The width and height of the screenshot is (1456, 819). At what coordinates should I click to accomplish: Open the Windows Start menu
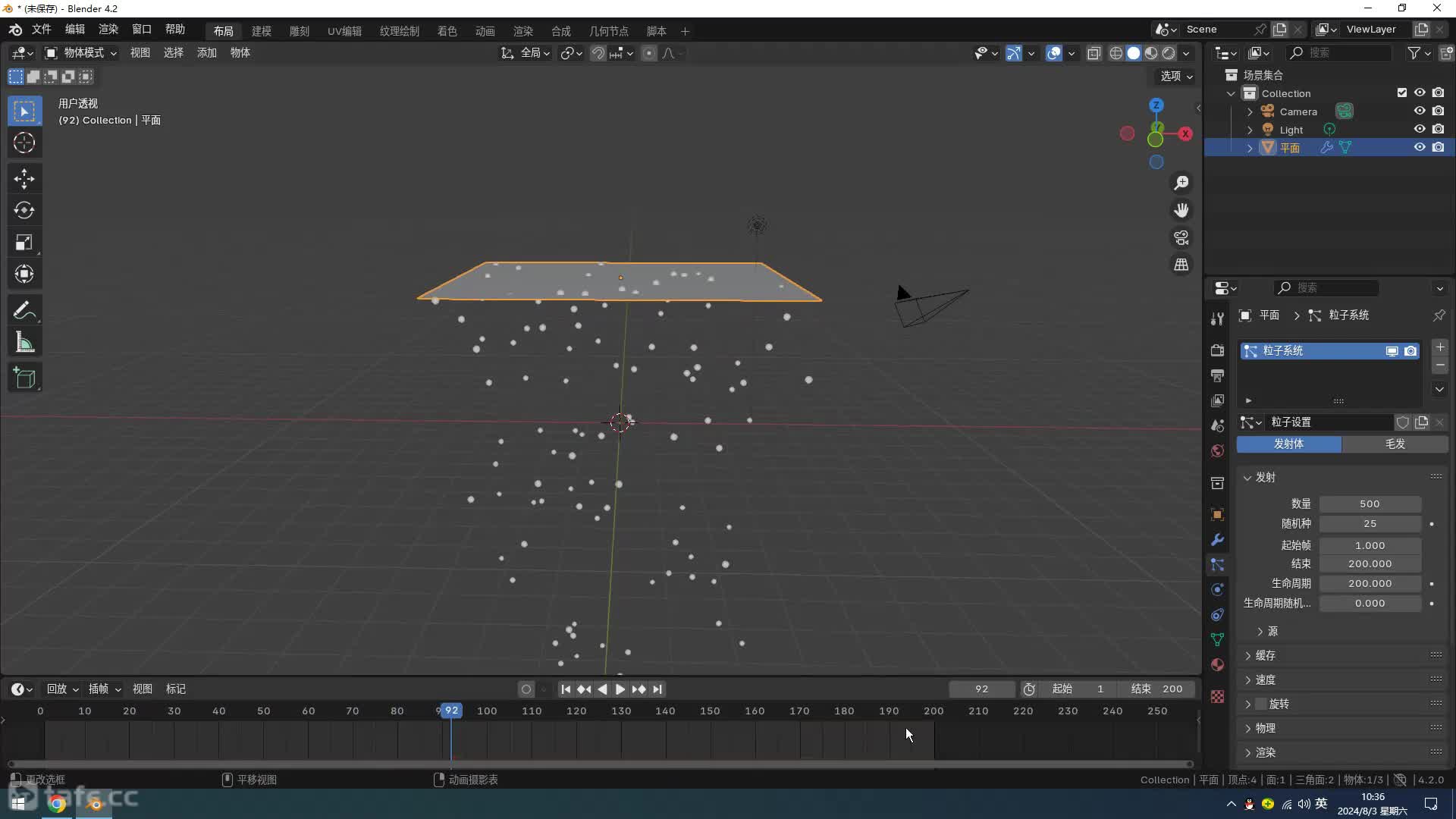(18, 803)
